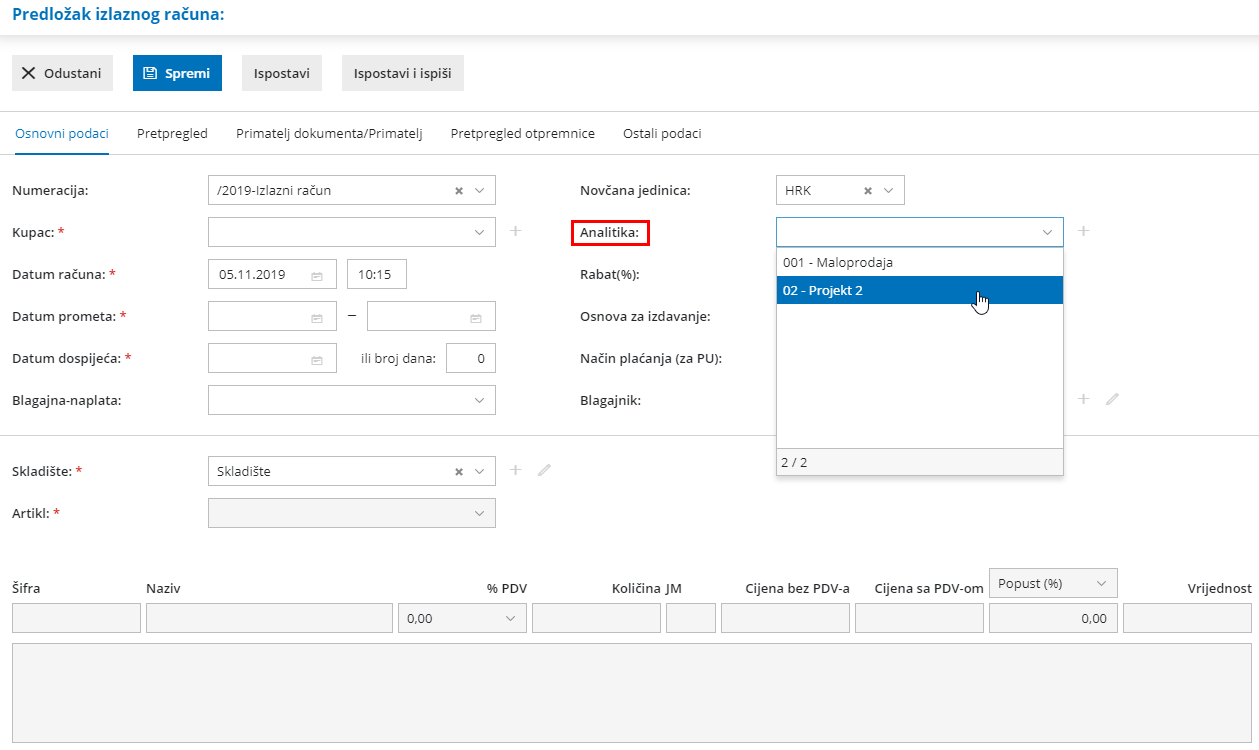Open the calendar for Datum računa
Viewport: 1259px width, 750px height.
(317, 275)
